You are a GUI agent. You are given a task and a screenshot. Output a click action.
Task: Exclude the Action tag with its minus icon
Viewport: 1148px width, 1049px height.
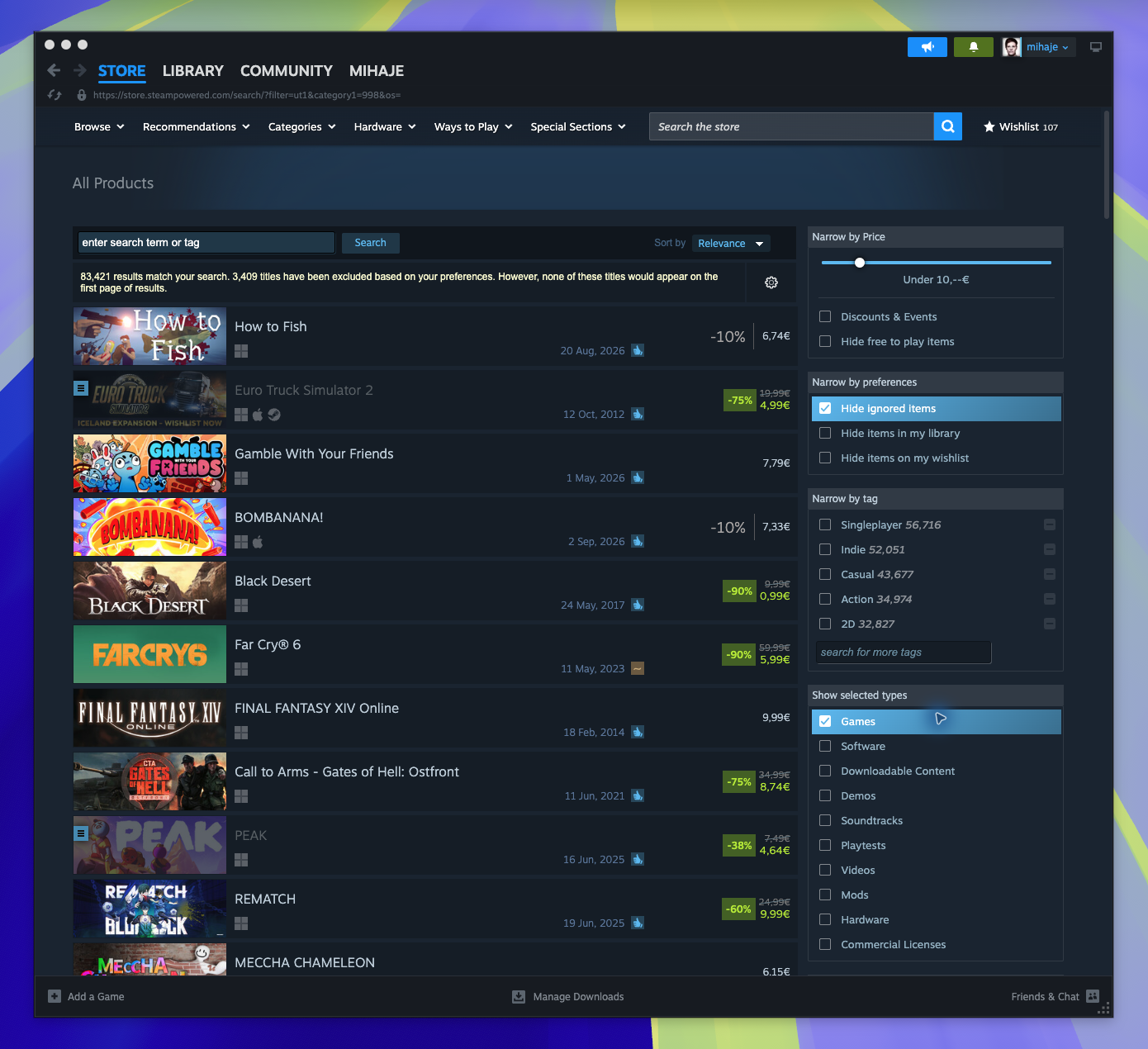click(1050, 599)
